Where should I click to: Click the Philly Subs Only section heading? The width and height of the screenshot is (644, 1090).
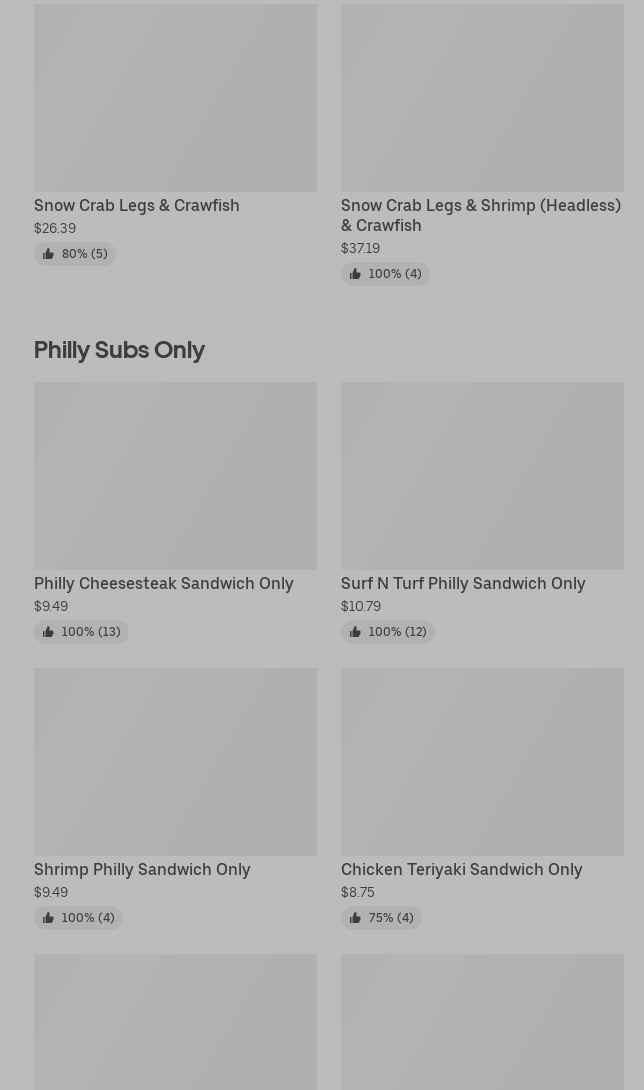point(119,350)
